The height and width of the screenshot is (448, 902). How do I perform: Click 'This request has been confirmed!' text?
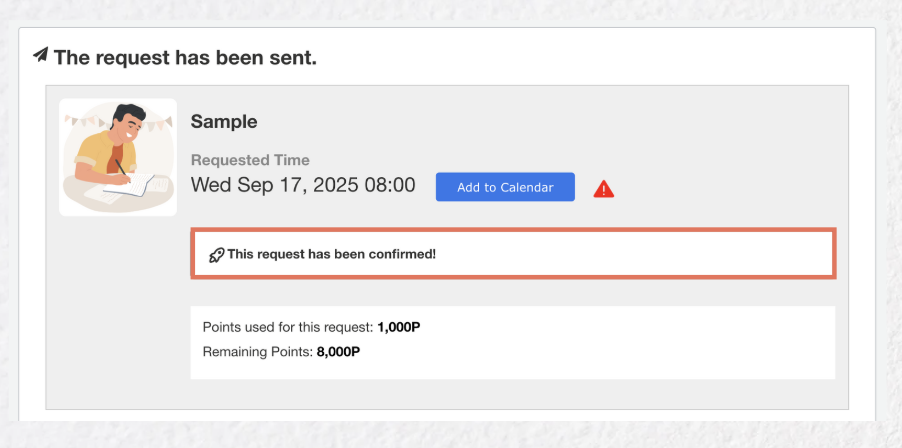click(331, 254)
